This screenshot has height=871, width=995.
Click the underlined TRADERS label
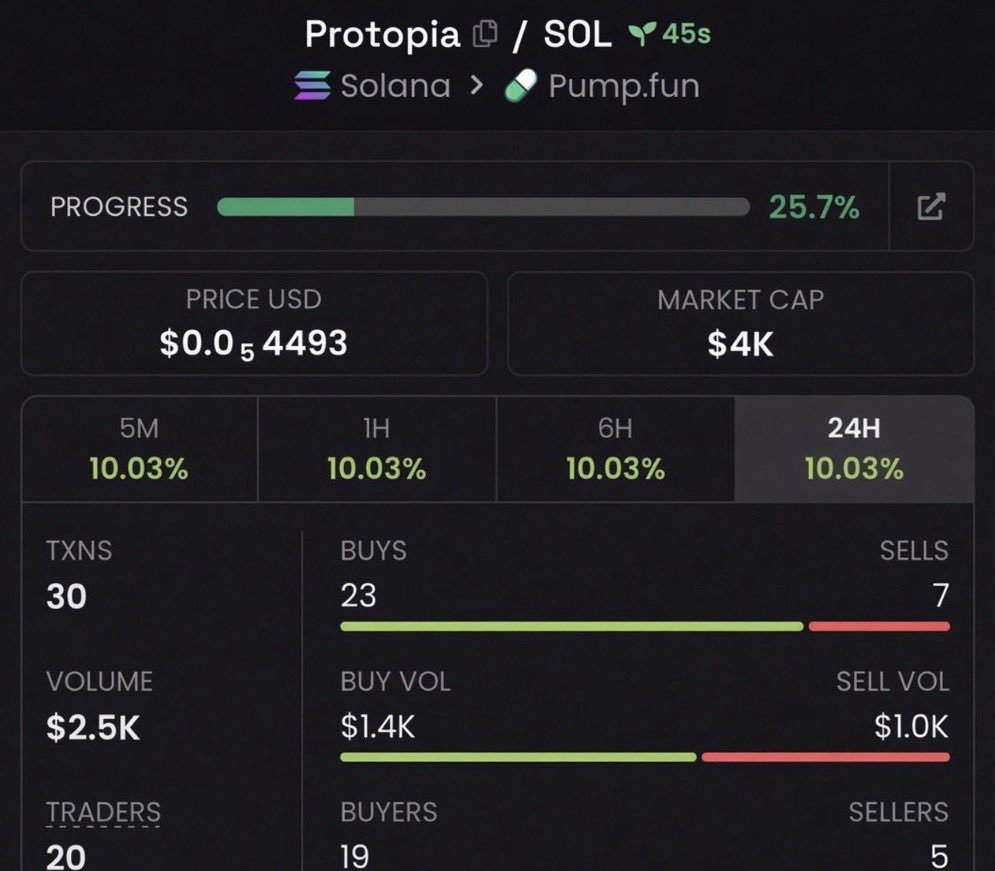pos(103,812)
